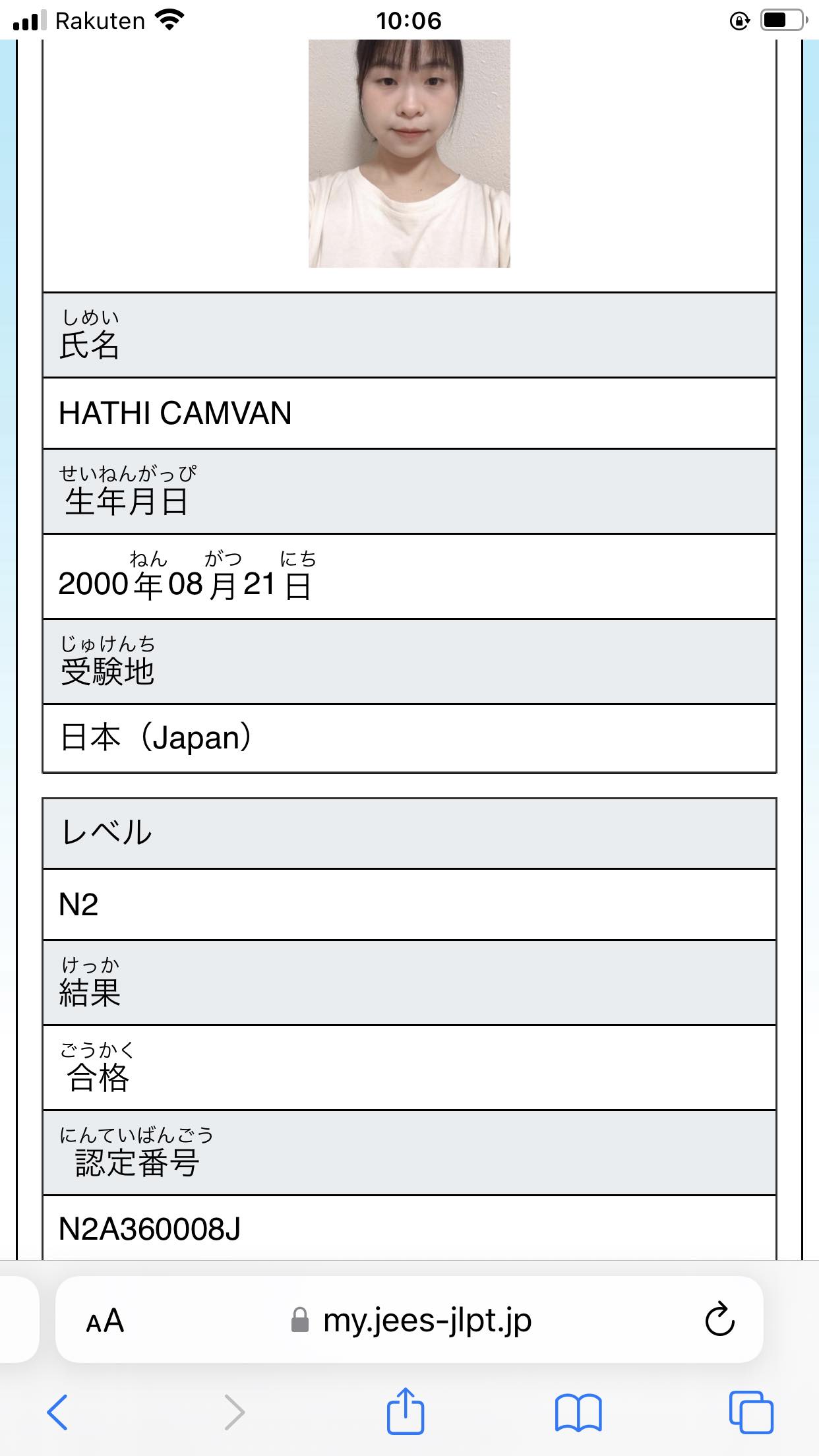Open the AA reader options menu
Screen dimensions: 819x1456
coord(105,1321)
